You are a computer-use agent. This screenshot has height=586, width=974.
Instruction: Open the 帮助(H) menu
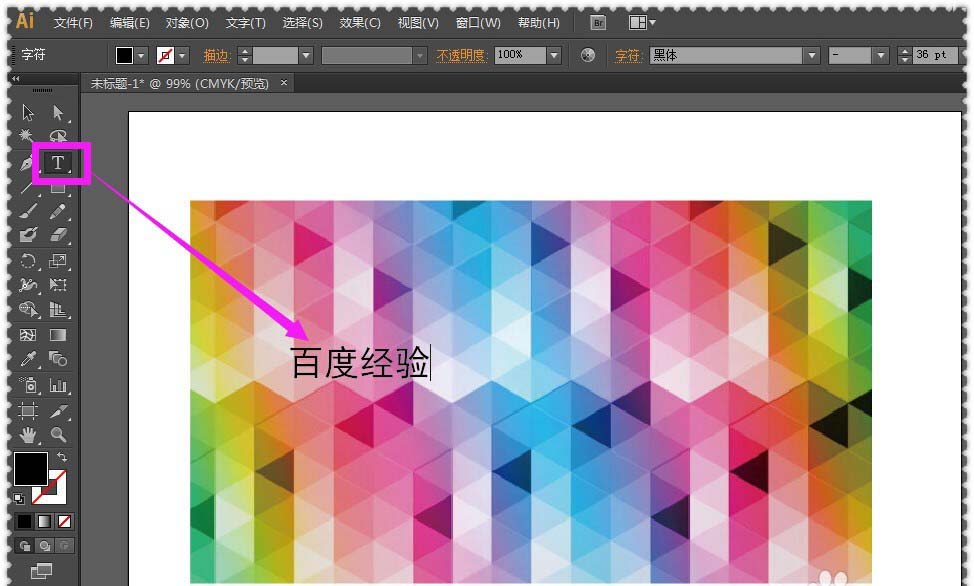click(x=539, y=23)
